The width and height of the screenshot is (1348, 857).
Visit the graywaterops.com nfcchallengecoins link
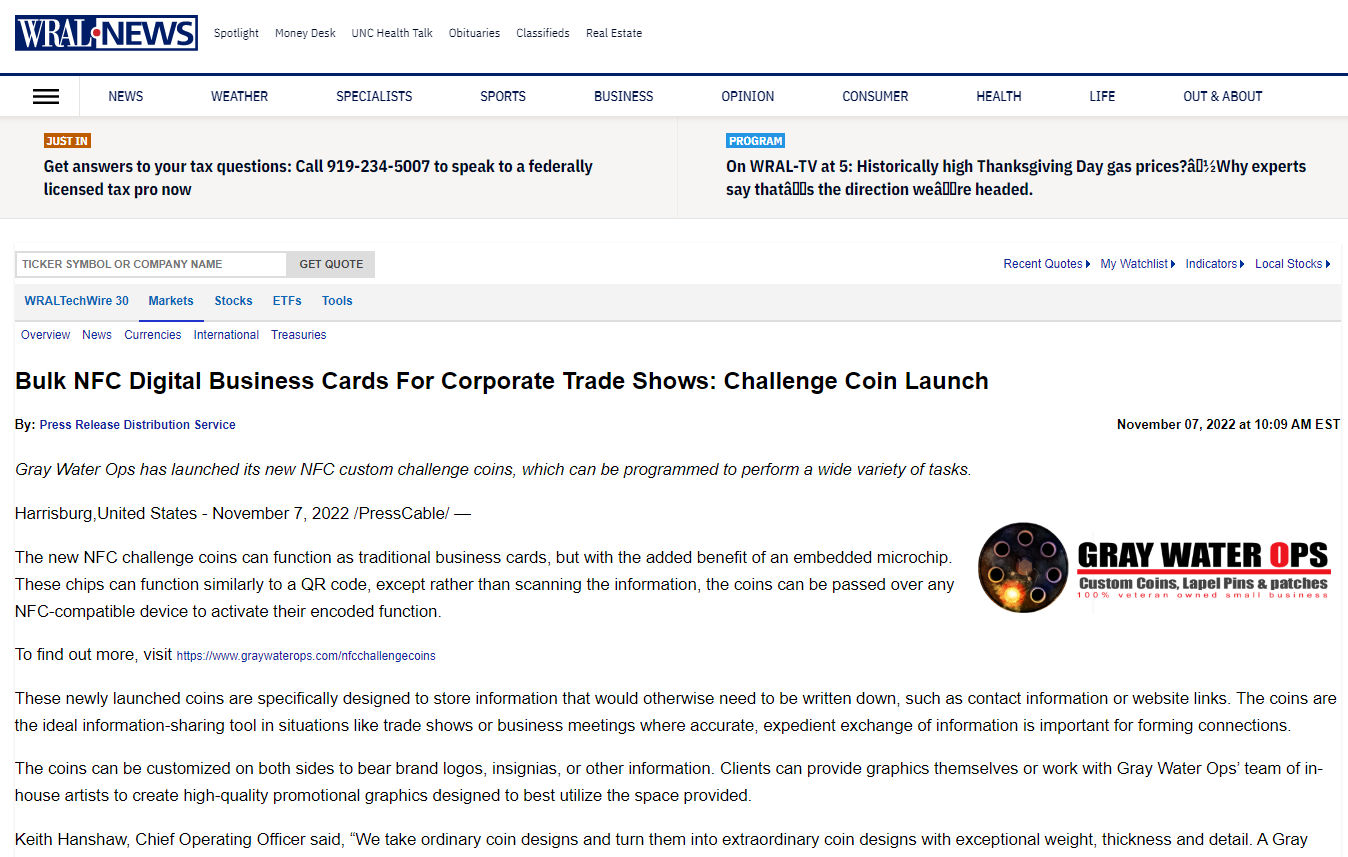click(x=306, y=656)
